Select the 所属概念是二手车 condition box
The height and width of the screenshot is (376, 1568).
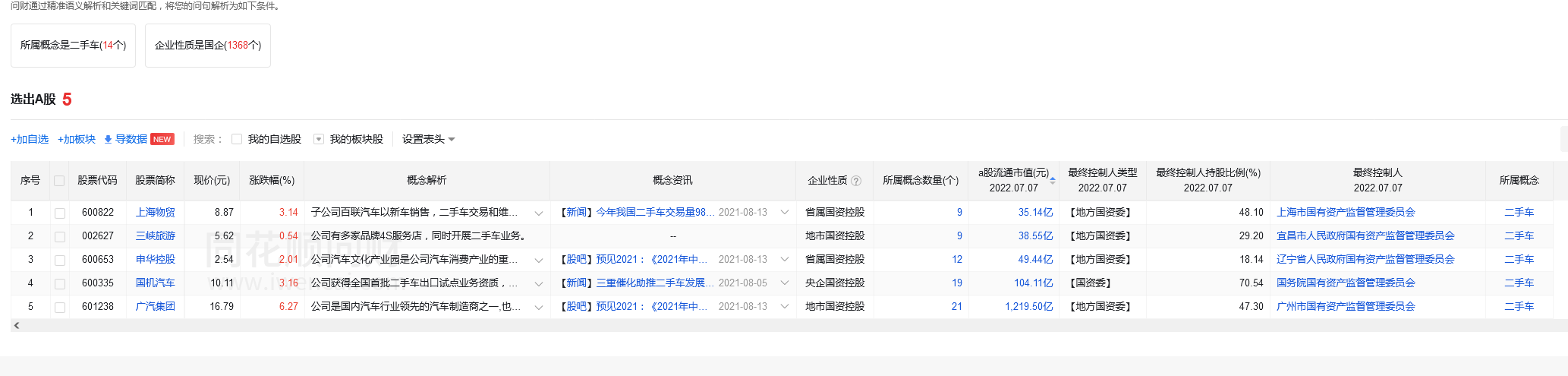(73, 46)
